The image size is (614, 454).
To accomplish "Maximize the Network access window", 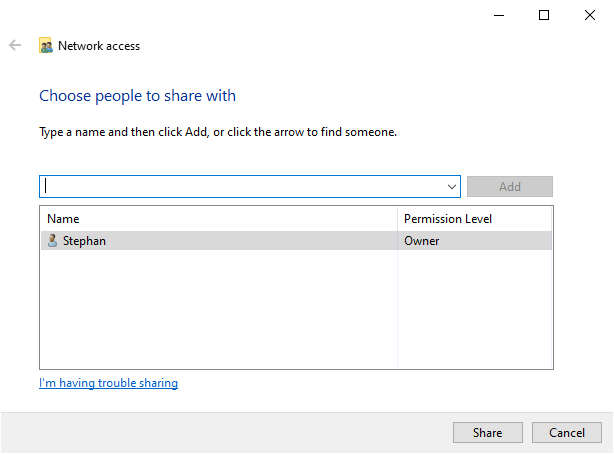I will 544,15.
